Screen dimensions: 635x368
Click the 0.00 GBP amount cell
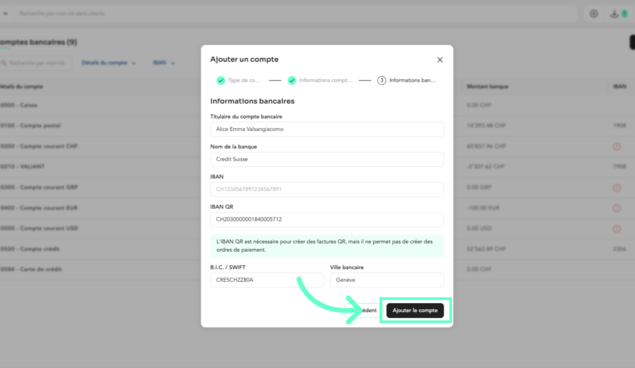pos(479,187)
